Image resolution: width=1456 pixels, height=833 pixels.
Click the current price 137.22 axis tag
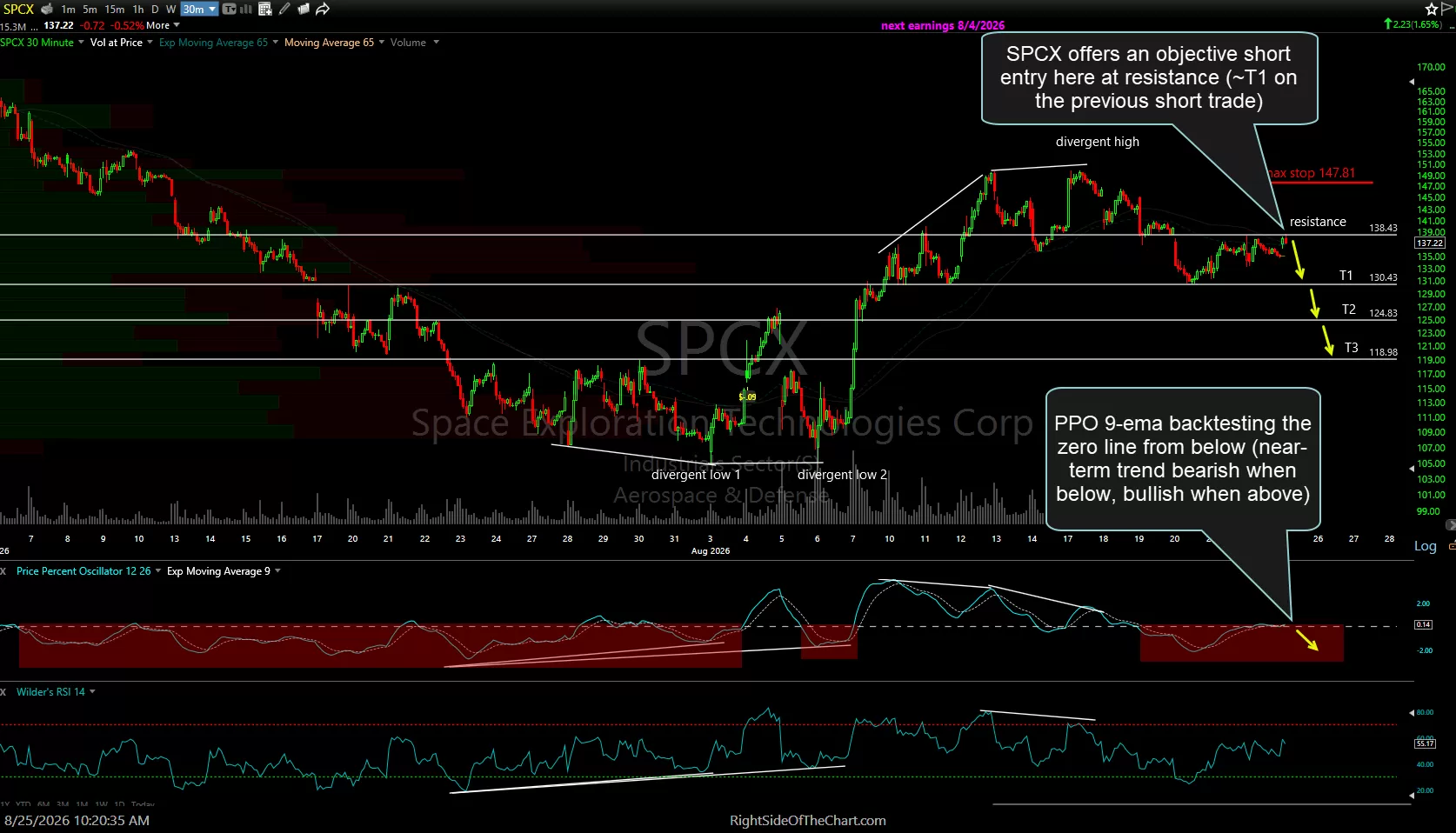[x=1430, y=243]
